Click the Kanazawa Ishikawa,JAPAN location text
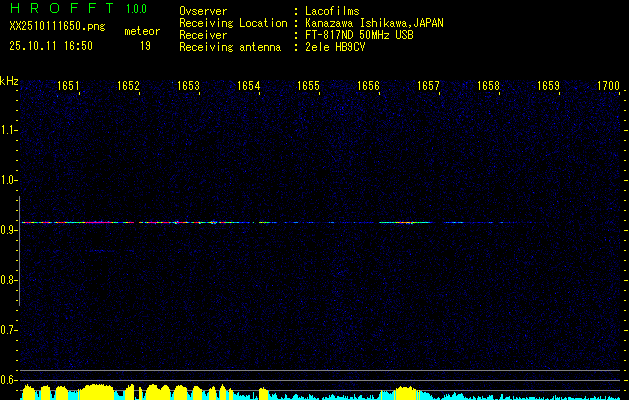 pos(374,22)
